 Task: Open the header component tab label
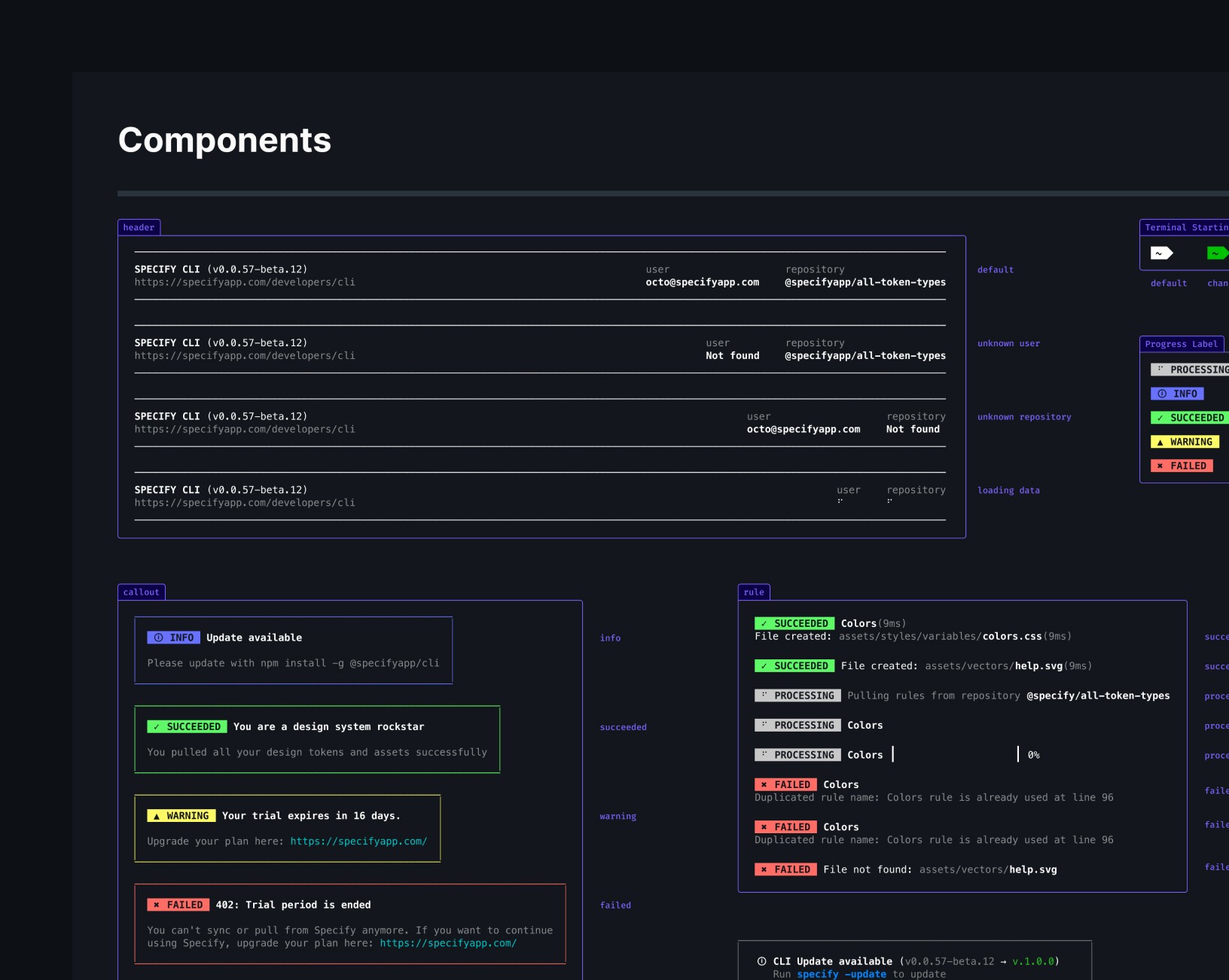click(139, 227)
